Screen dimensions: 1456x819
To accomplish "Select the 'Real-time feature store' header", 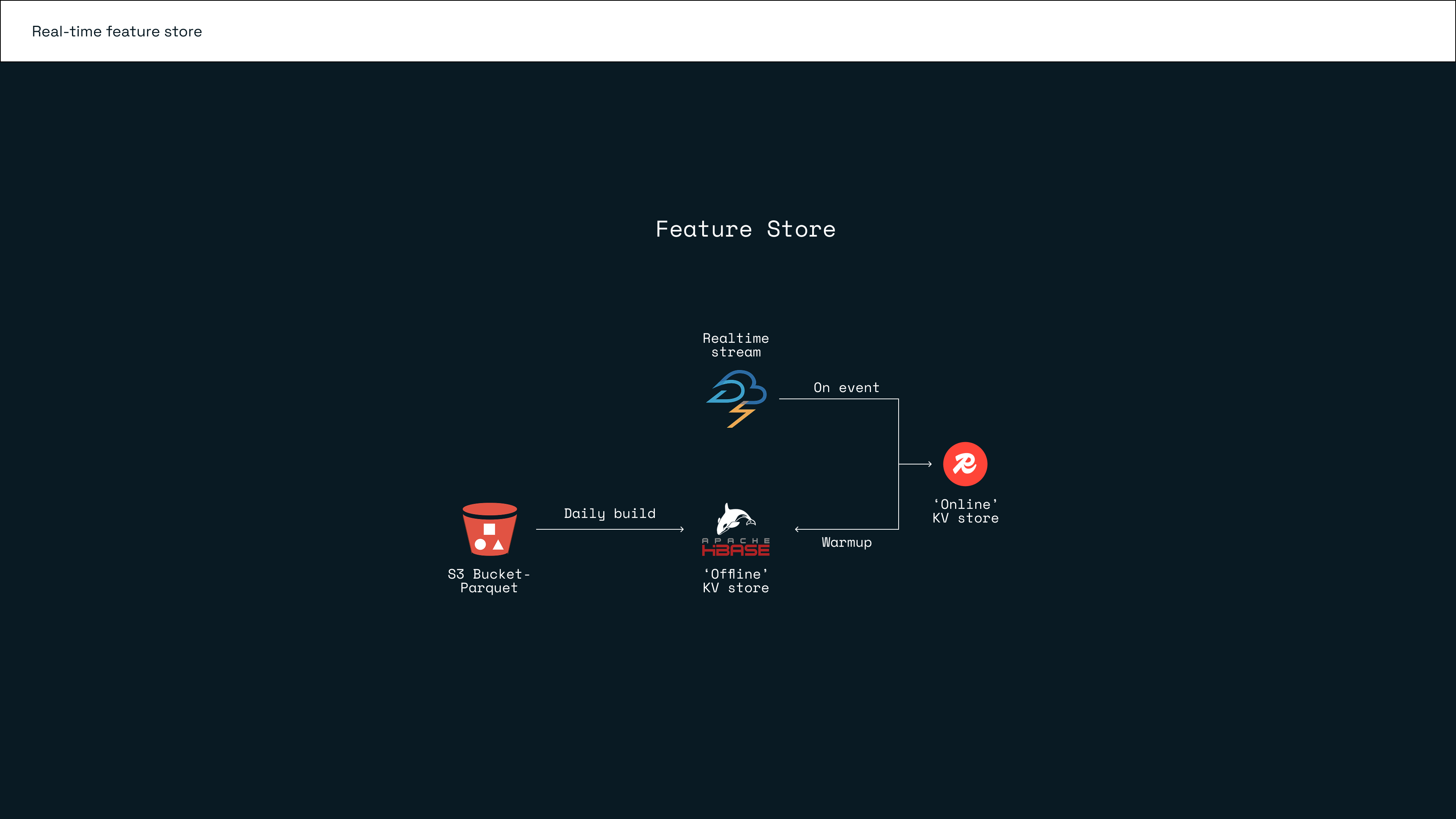I will coord(116,31).
